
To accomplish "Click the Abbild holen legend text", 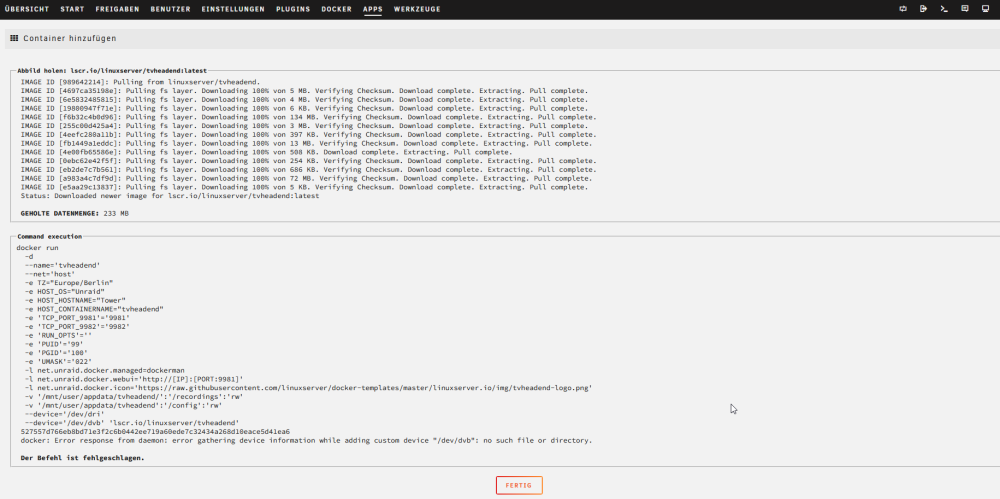I will [112, 70].
